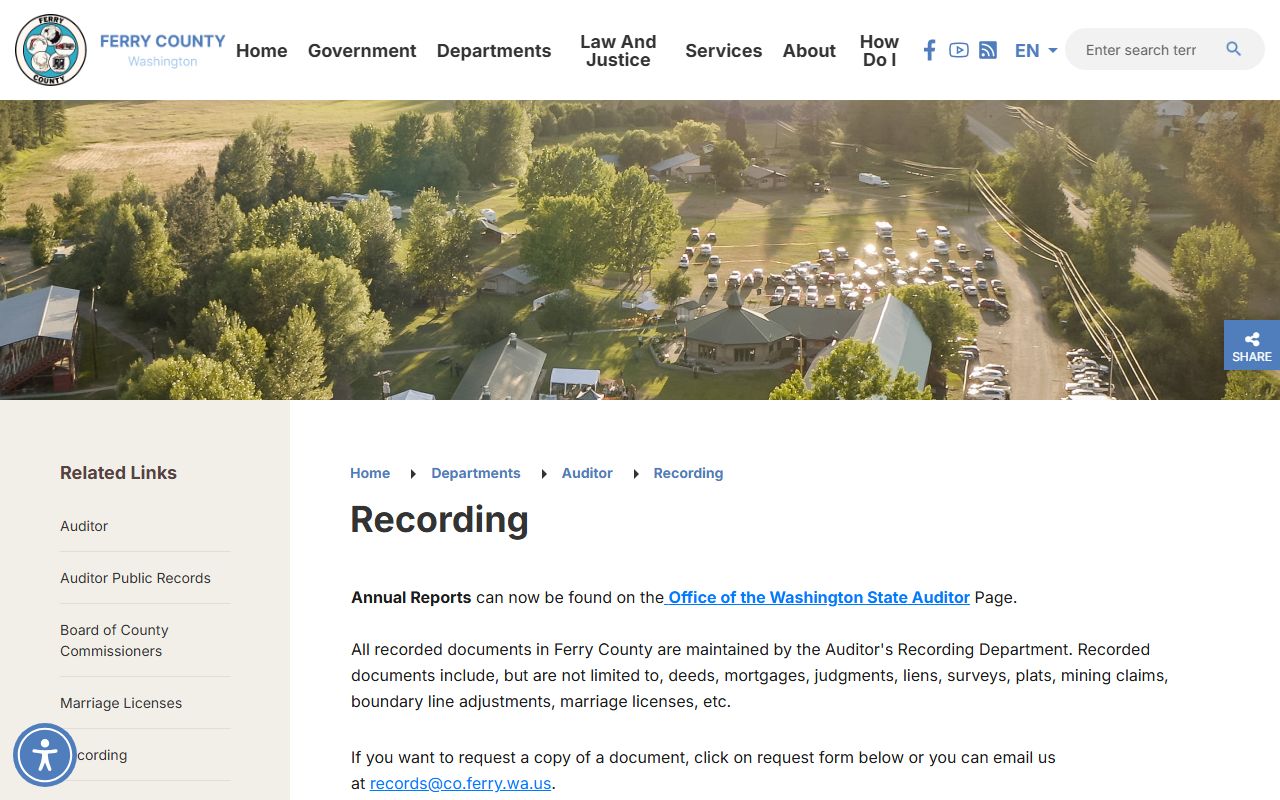Click in the Enter search term field

coord(1141,50)
